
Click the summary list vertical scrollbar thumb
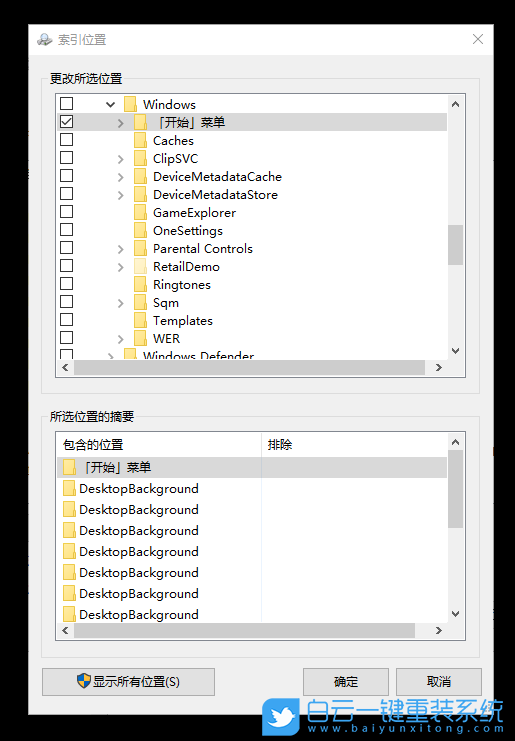coord(455,489)
